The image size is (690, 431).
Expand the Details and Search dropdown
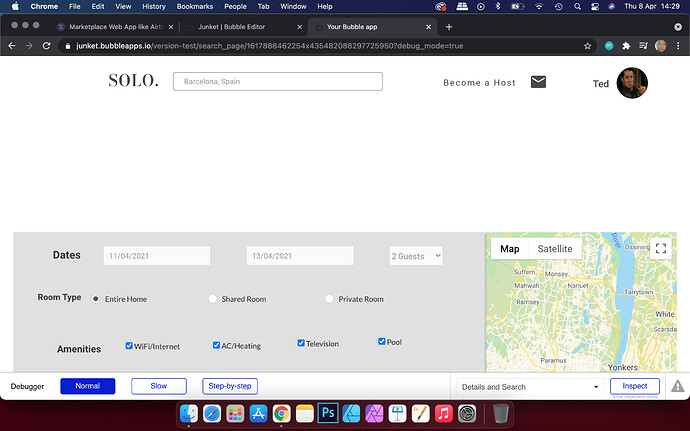pyautogui.click(x=530, y=387)
